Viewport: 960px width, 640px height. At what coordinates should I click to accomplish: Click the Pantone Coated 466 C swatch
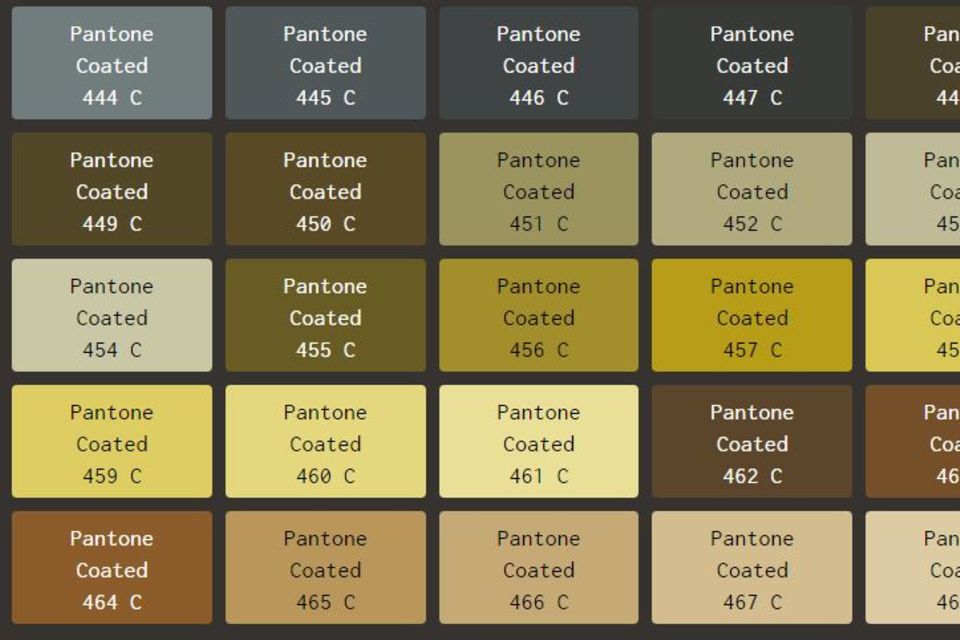pos(539,568)
